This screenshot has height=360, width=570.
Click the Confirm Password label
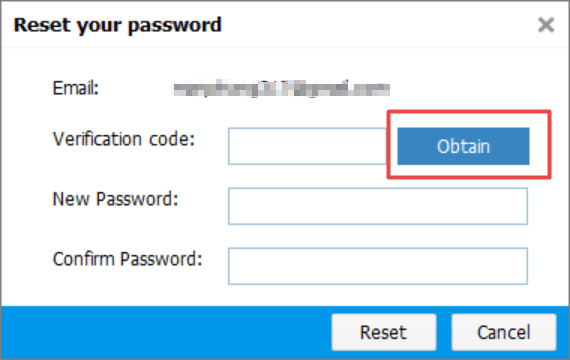pos(127,259)
